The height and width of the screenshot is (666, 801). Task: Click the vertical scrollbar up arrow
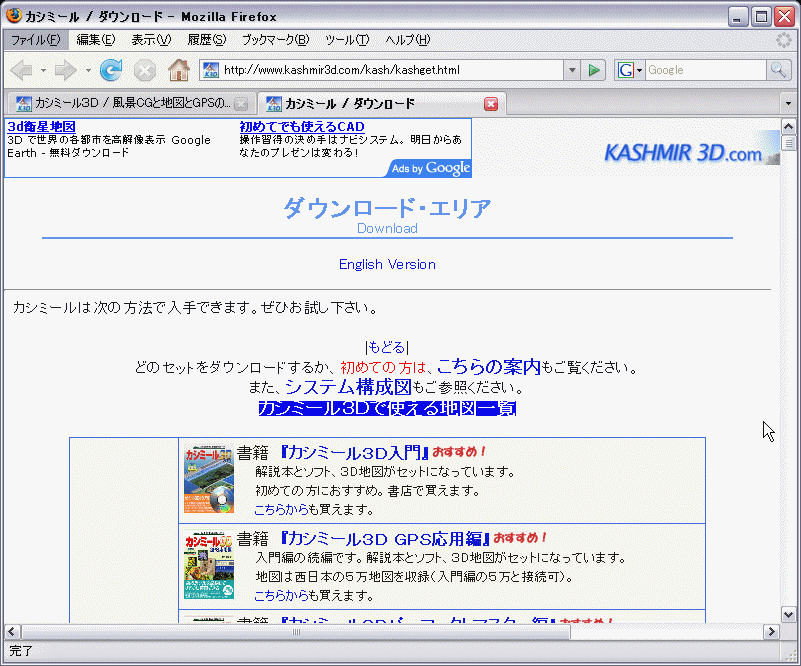[x=788, y=126]
